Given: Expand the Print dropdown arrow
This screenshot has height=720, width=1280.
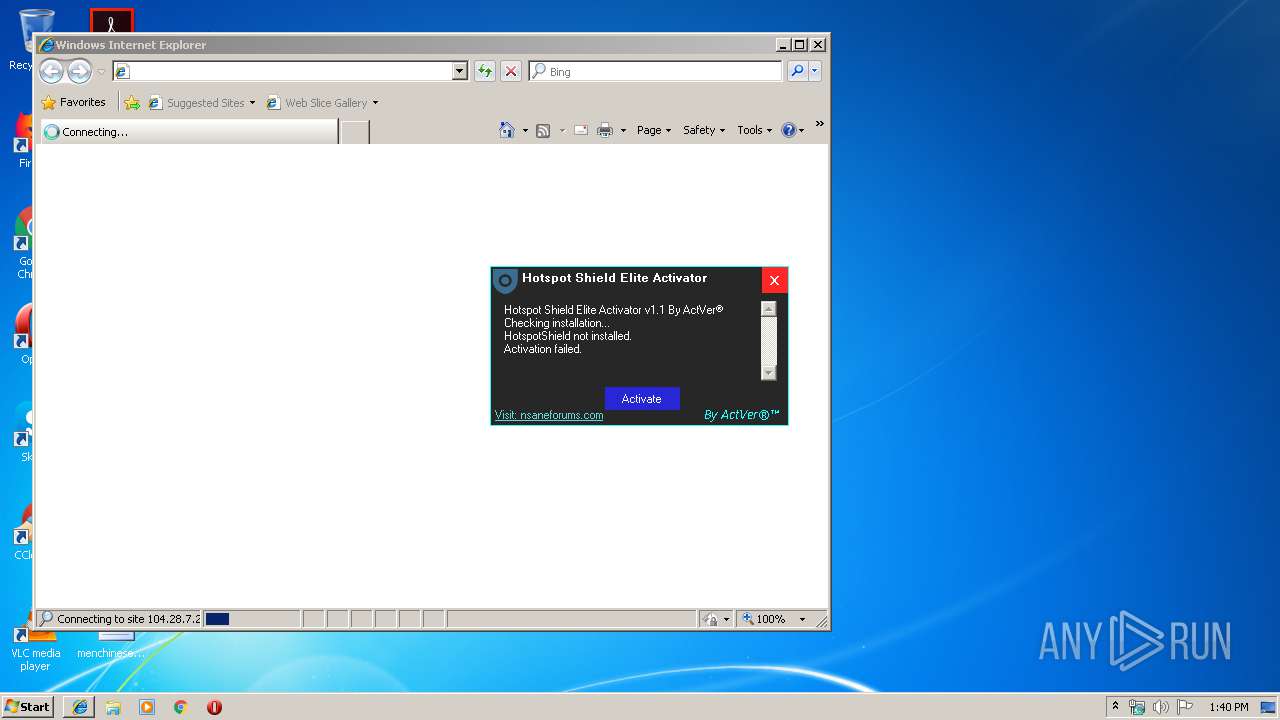Looking at the screenshot, I should coord(623,130).
